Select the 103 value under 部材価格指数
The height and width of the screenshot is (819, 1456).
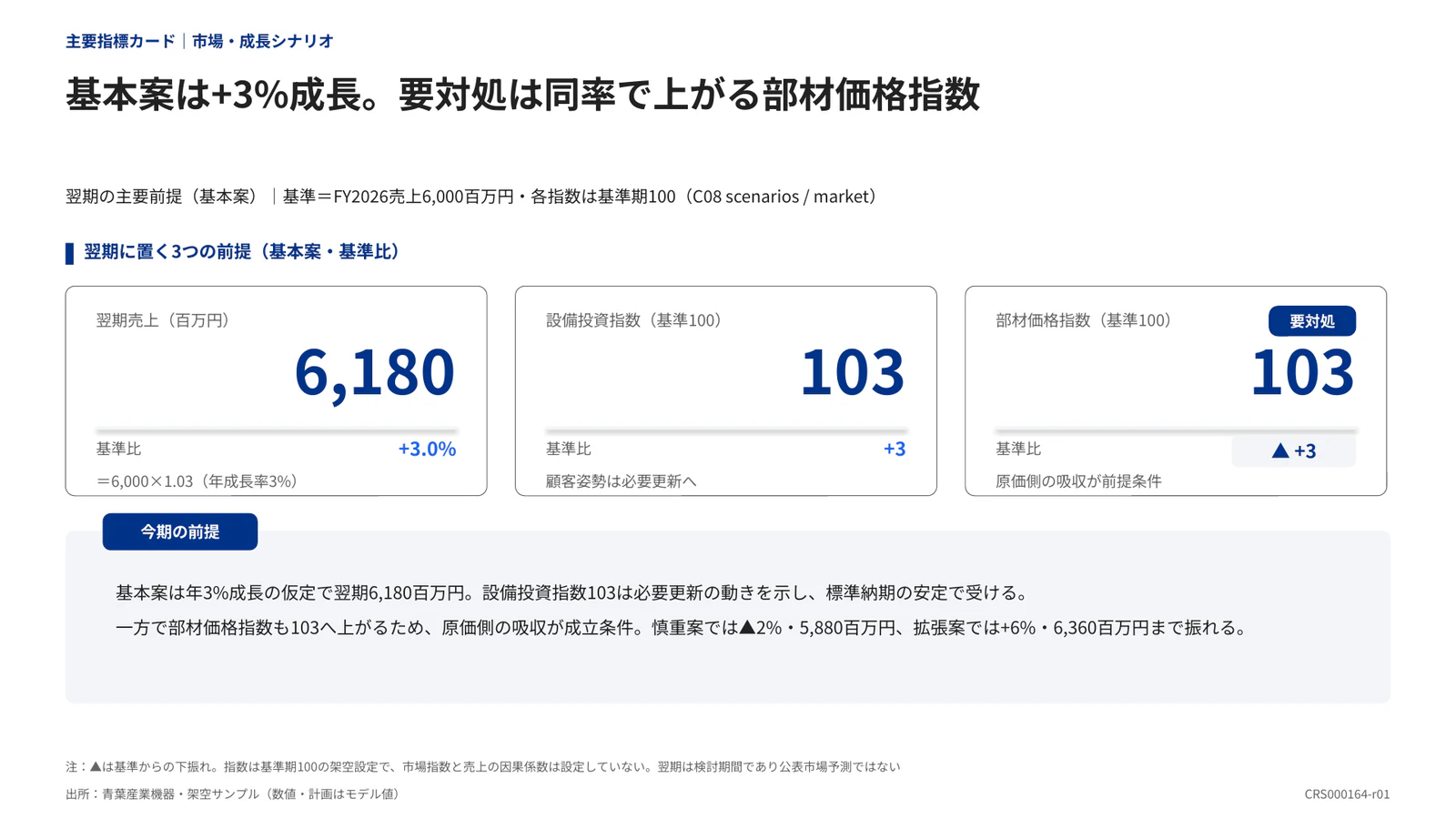pyautogui.click(x=1302, y=372)
